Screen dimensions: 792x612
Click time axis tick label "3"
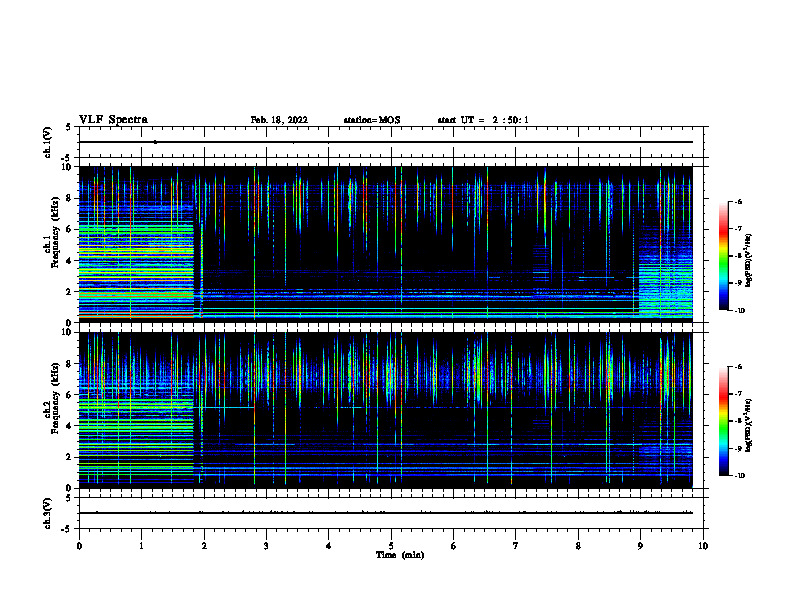coord(266,546)
